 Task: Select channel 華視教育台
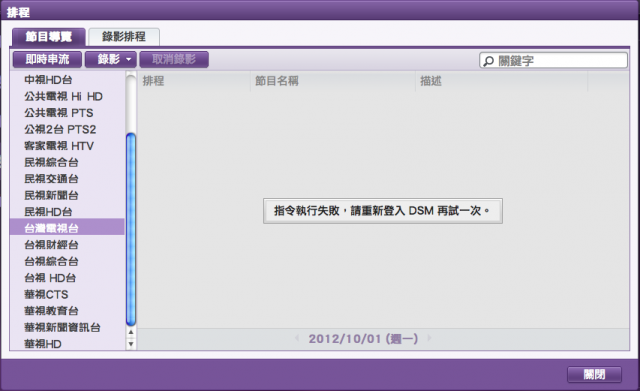[67, 311]
